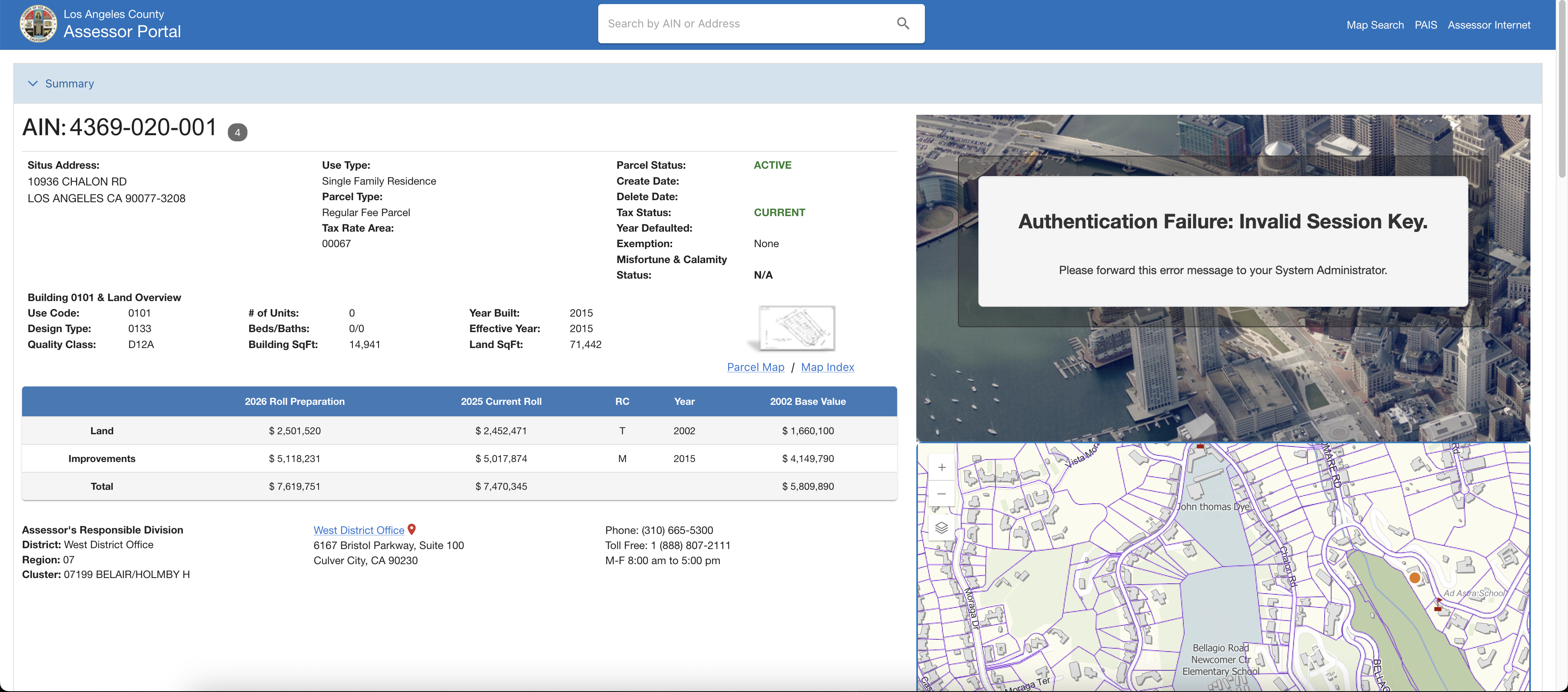The width and height of the screenshot is (1568, 692).
Task: Click Cluster 07199 BELAIR/HOLMBY H text
Action: 106,574
